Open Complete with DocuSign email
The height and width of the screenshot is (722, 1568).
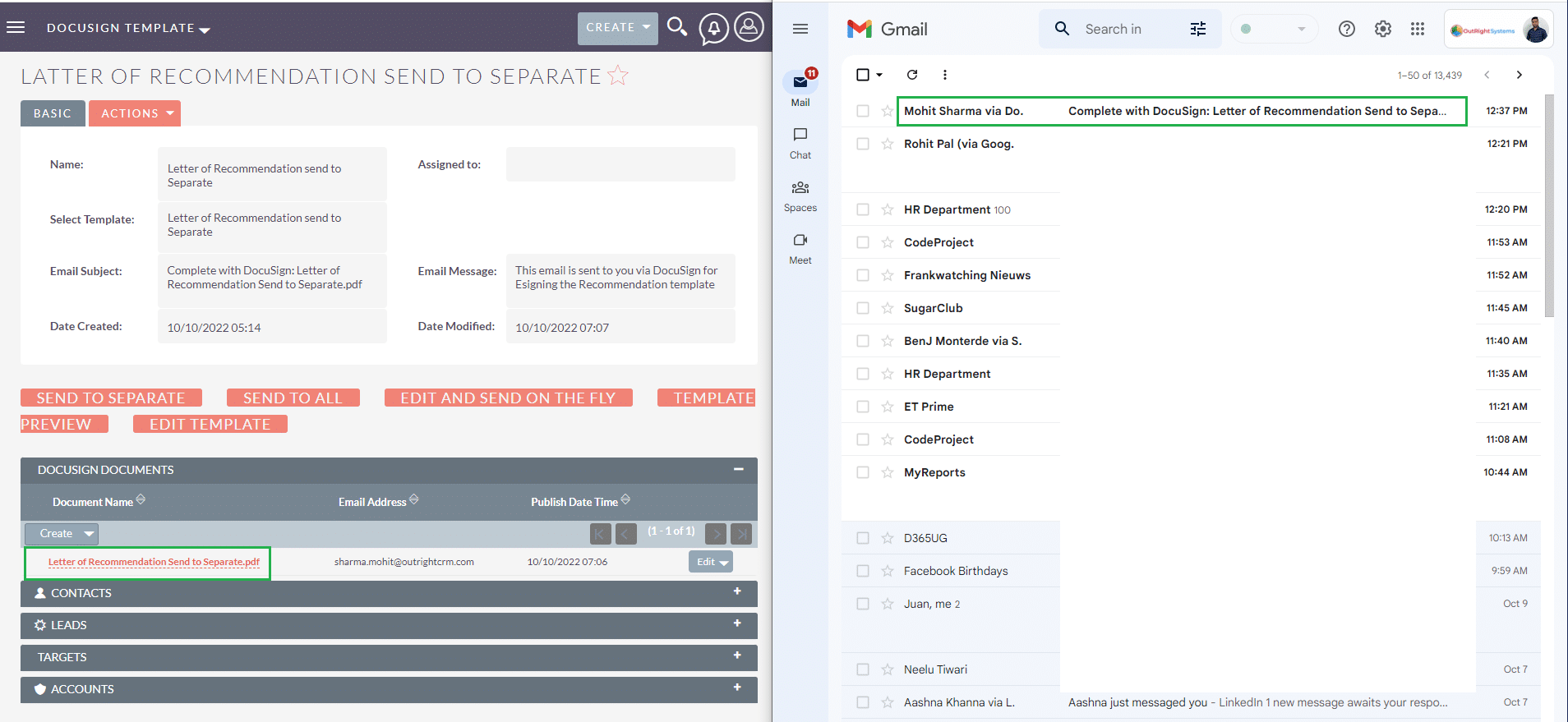pos(1182,111)
